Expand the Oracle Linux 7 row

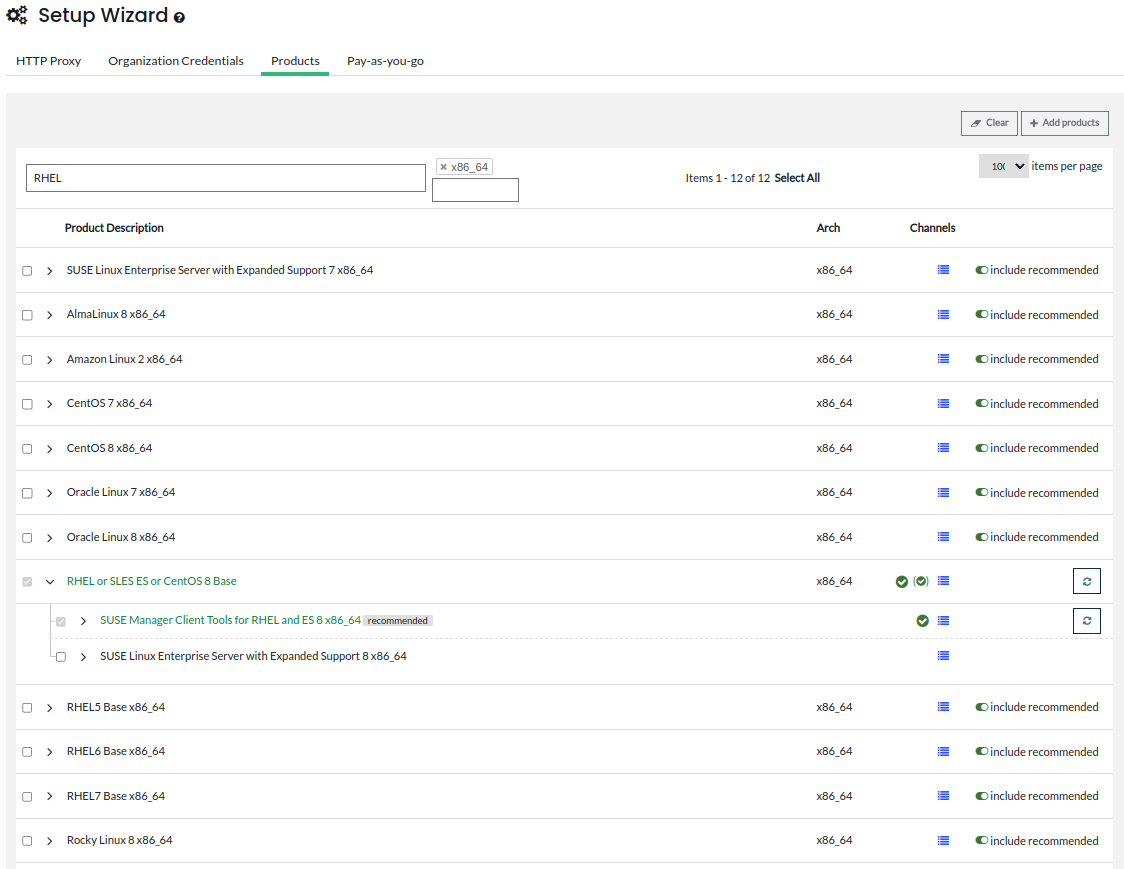point(49,493)
